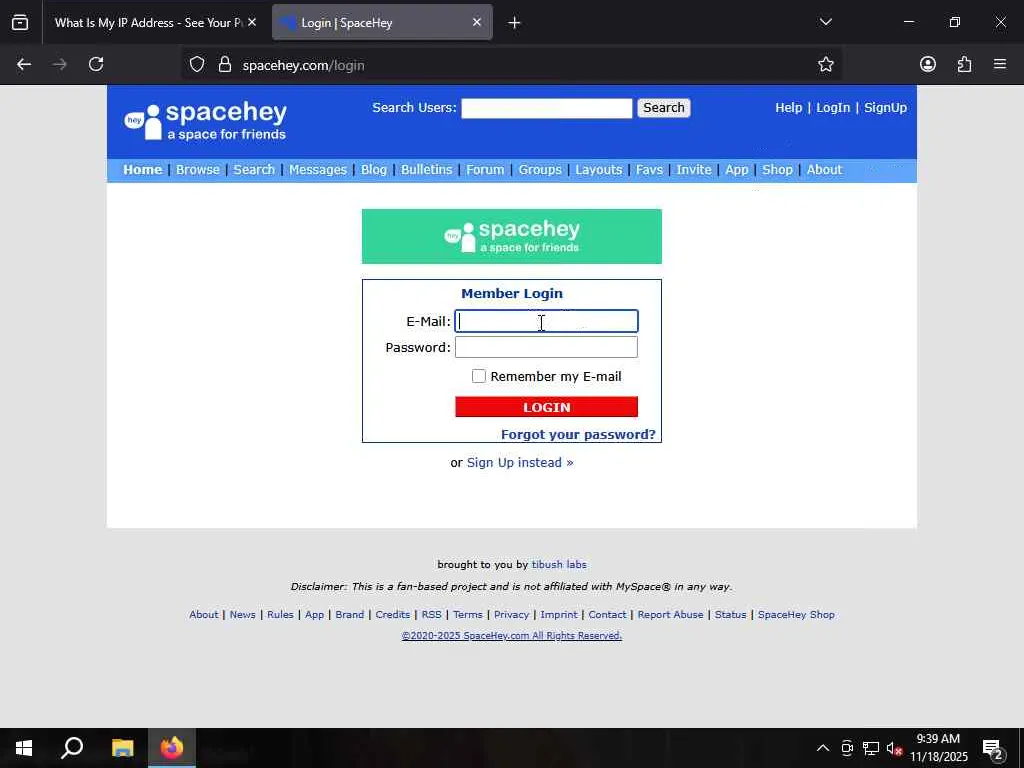Click the Password input field

click(x=547, y=347)
